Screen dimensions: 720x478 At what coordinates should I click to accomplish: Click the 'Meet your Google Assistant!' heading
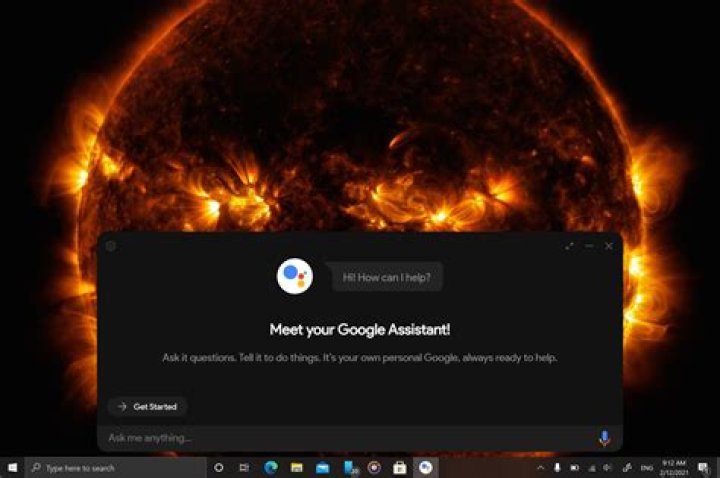tap(360, 330)
